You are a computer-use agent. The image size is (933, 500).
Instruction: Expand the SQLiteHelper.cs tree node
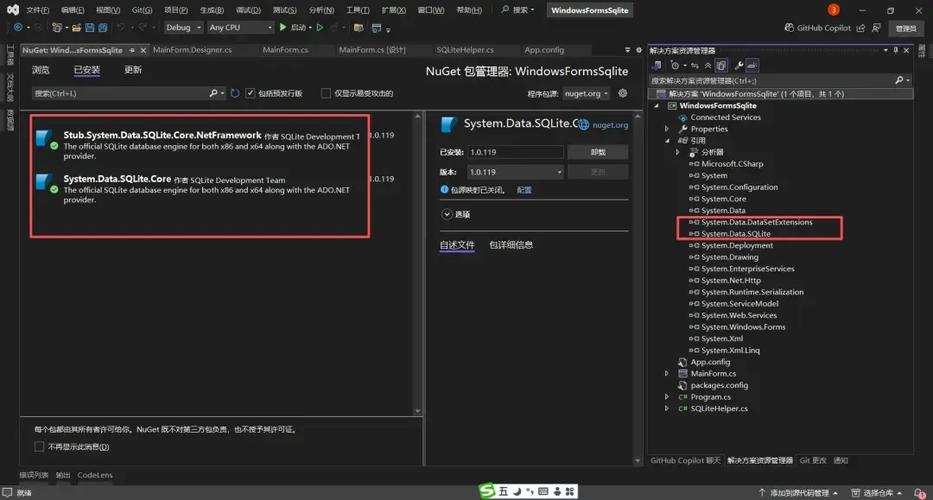[x=667, y=408]
